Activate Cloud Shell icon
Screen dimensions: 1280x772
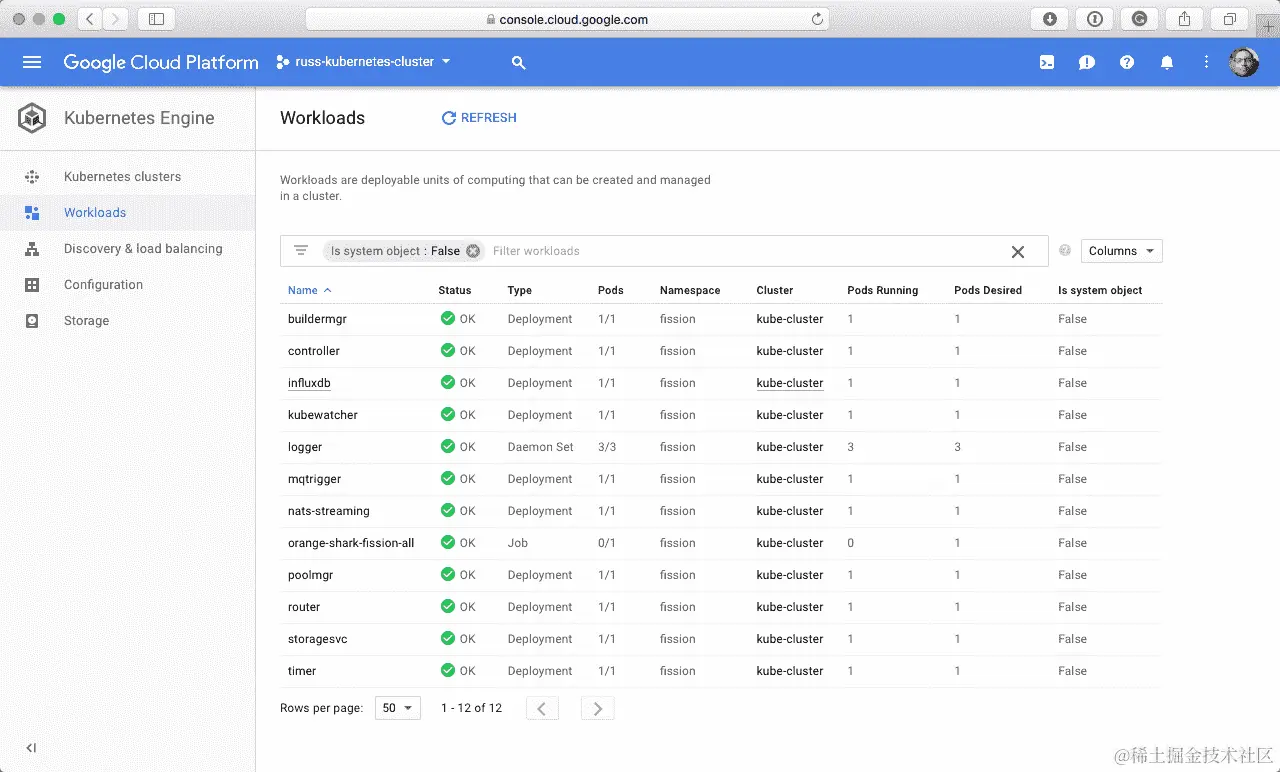(1047, 62)
